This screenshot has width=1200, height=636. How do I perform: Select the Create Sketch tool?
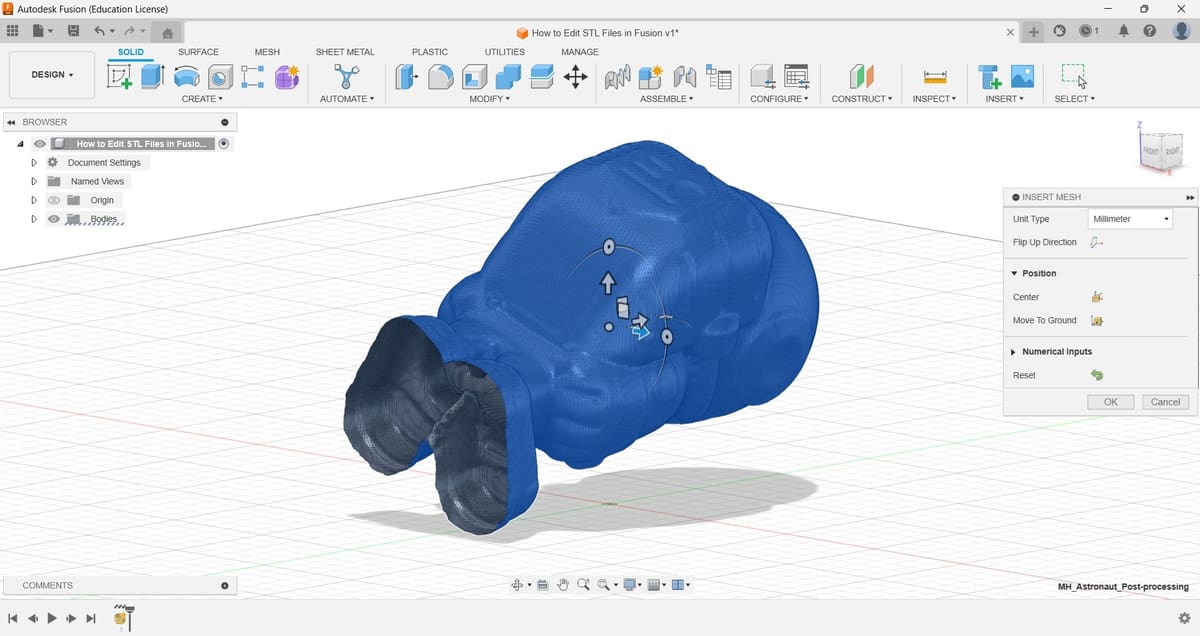click(120, 77)
